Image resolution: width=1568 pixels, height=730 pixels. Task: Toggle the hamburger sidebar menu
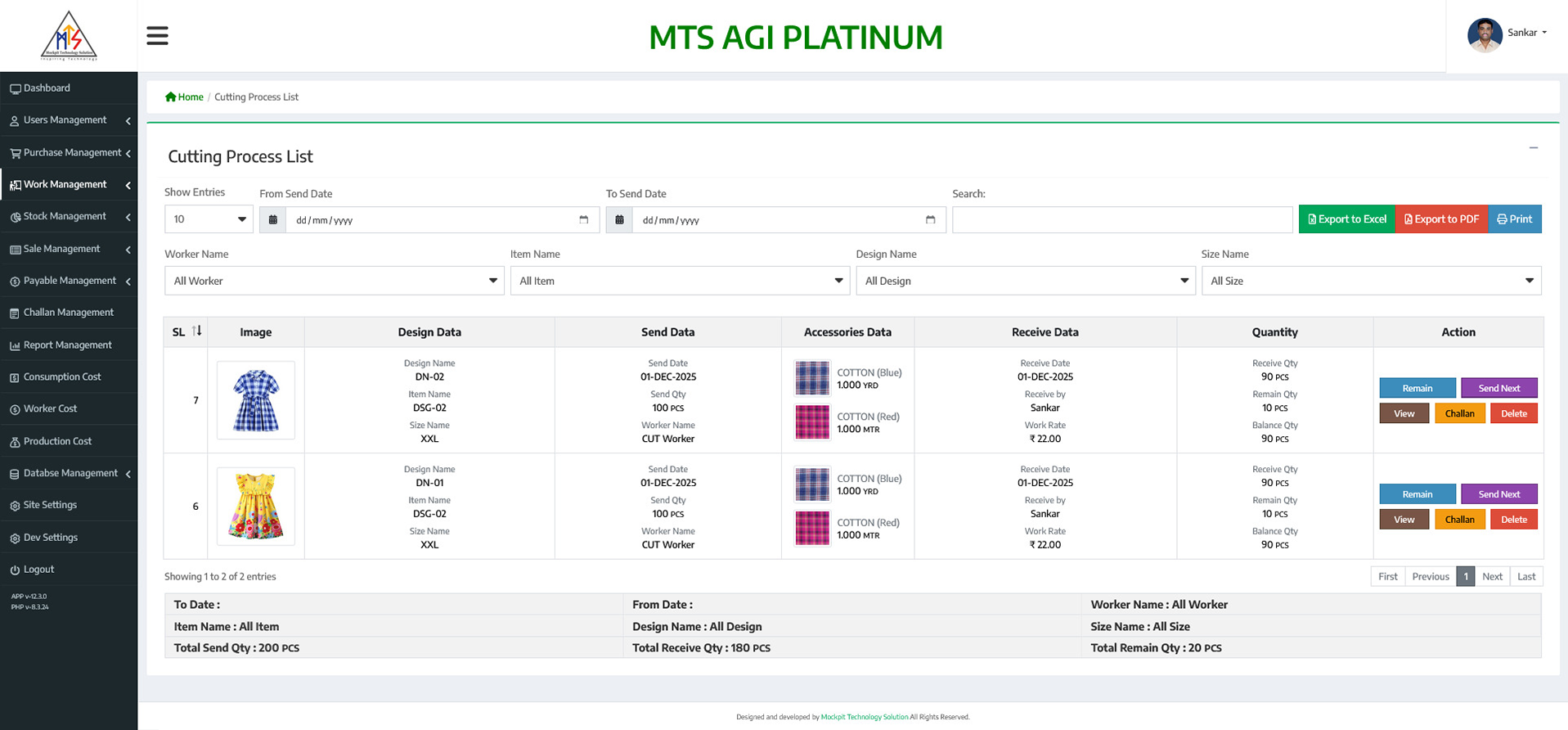coord(157,36)
